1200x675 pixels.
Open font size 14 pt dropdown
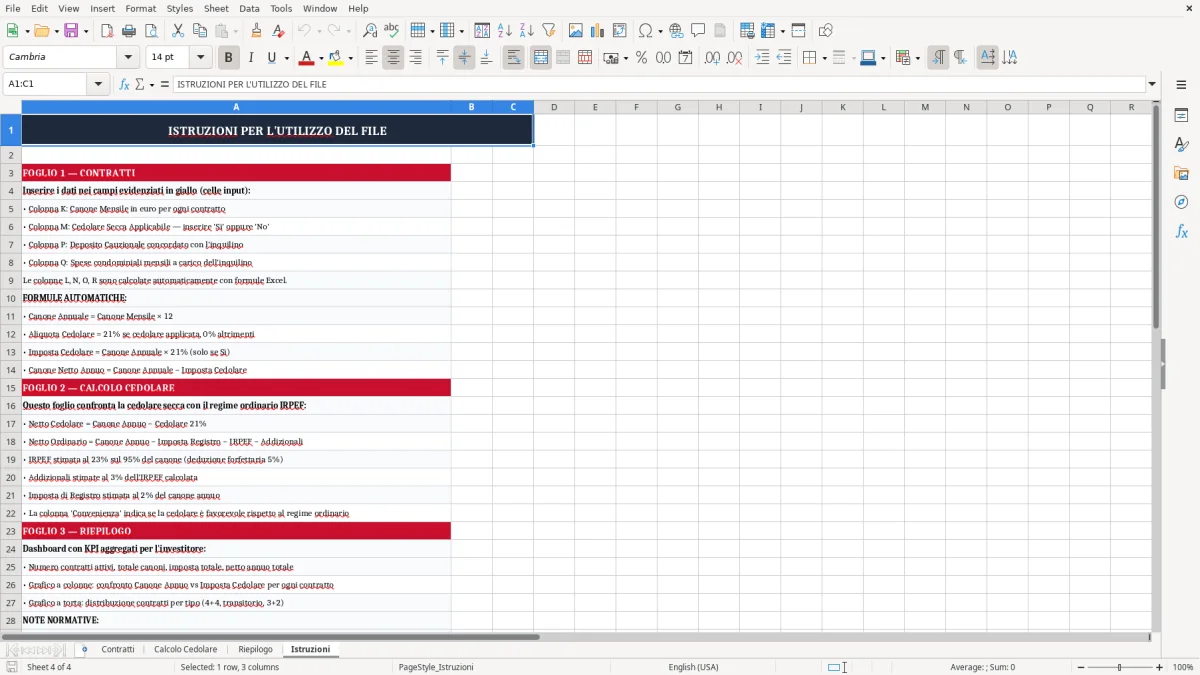tap(201, 58)
